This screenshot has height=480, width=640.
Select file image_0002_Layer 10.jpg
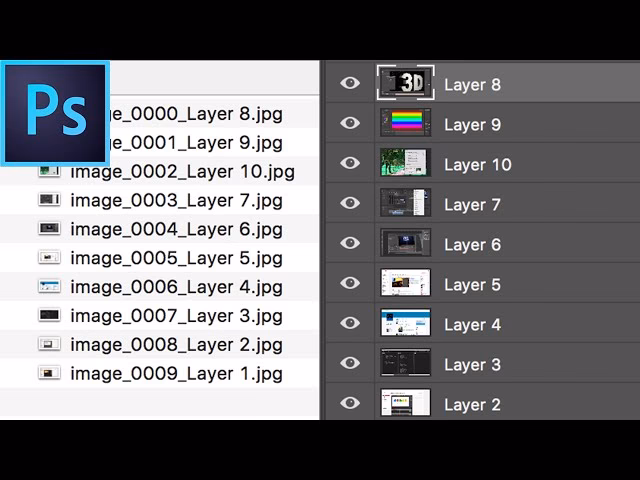(x=182, y=172)
